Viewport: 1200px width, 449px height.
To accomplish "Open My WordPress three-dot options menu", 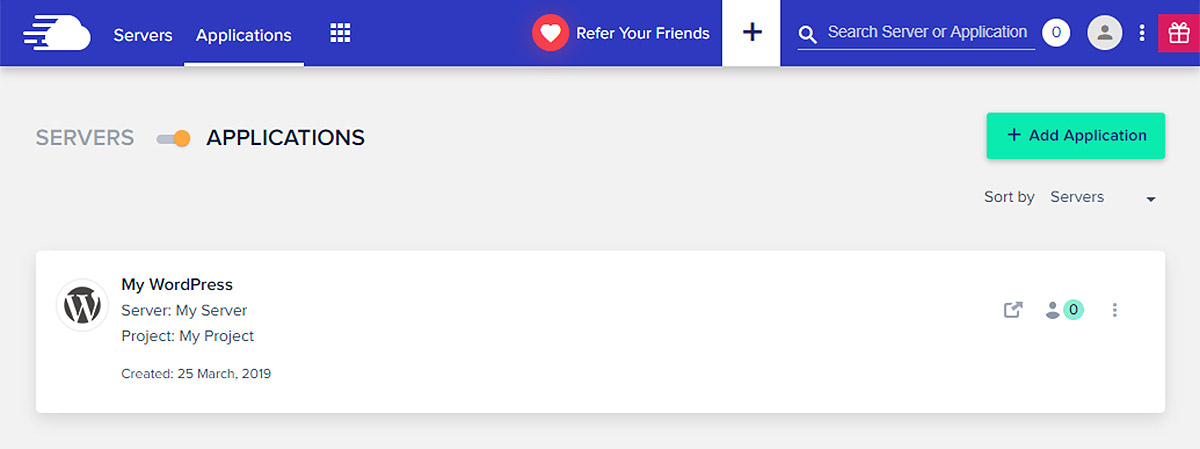I will point(1115,310).
